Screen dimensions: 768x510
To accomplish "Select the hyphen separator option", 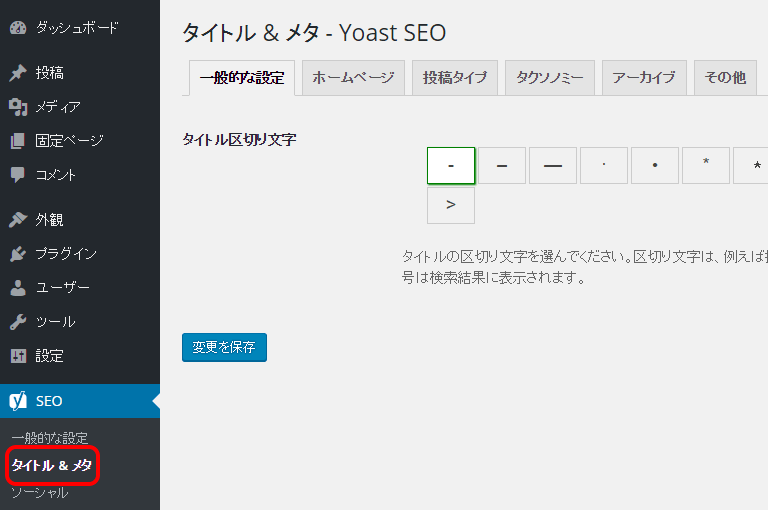I will 451,166.
